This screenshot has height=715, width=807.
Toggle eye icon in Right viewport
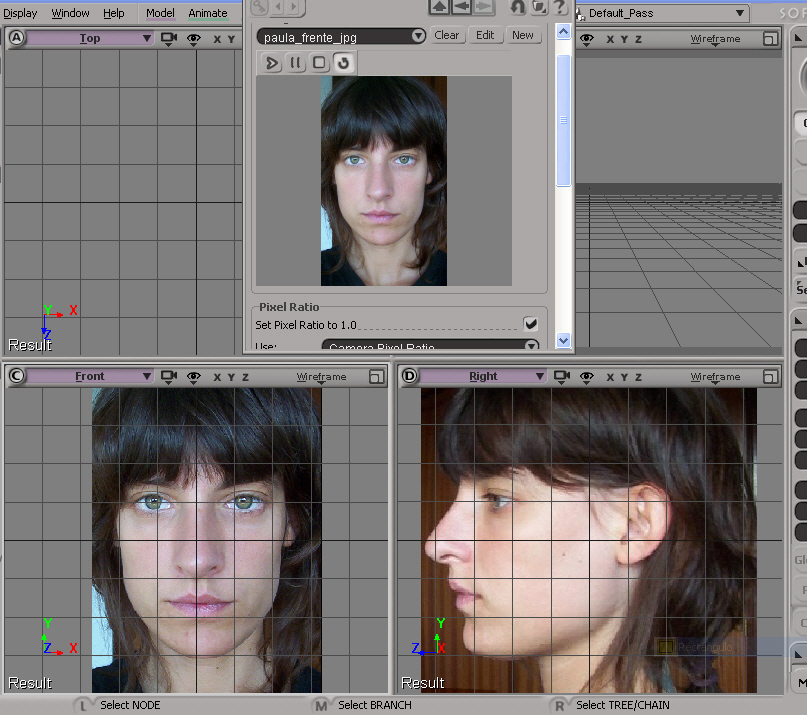[587, 377]
